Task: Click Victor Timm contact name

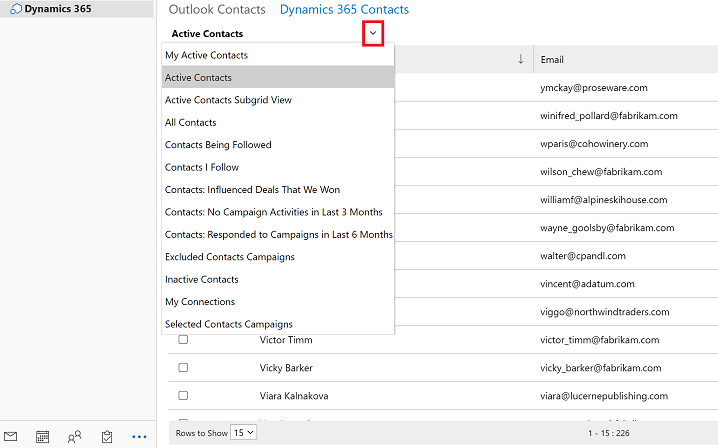Action: click(286, 340)
